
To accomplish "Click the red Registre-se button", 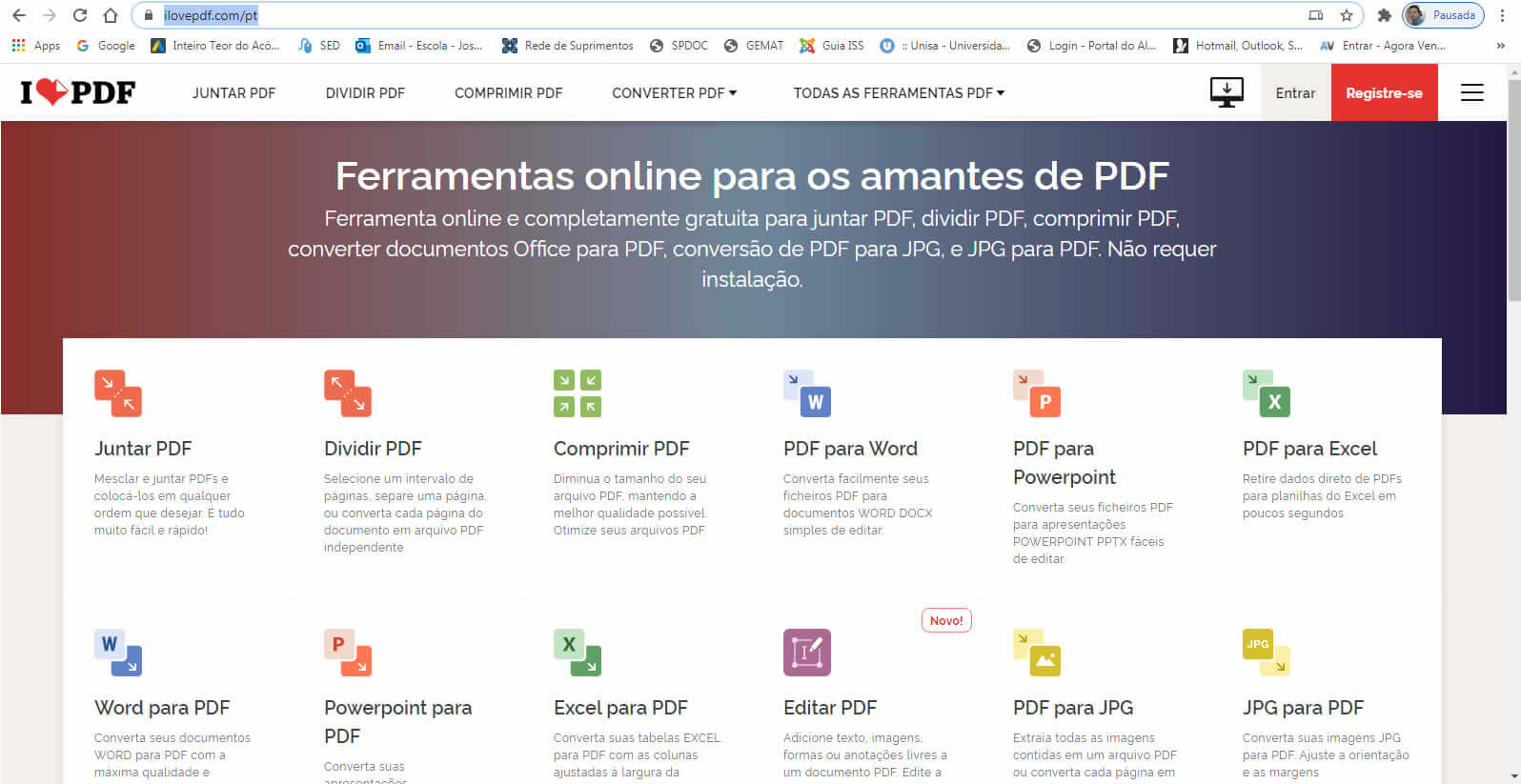I will tap(1384, 92).
